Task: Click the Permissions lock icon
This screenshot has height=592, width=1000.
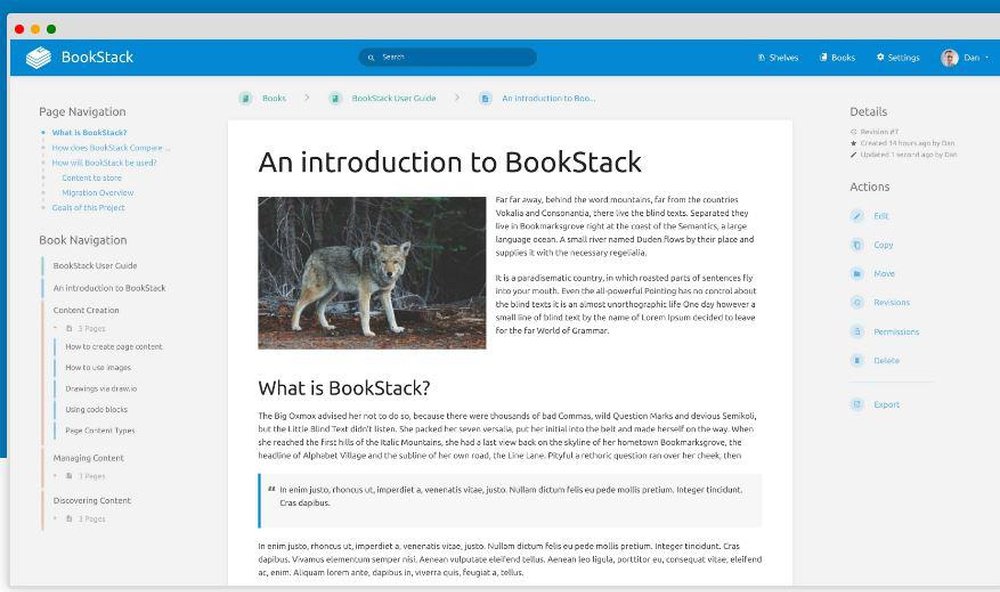Action: pos(857,332)
